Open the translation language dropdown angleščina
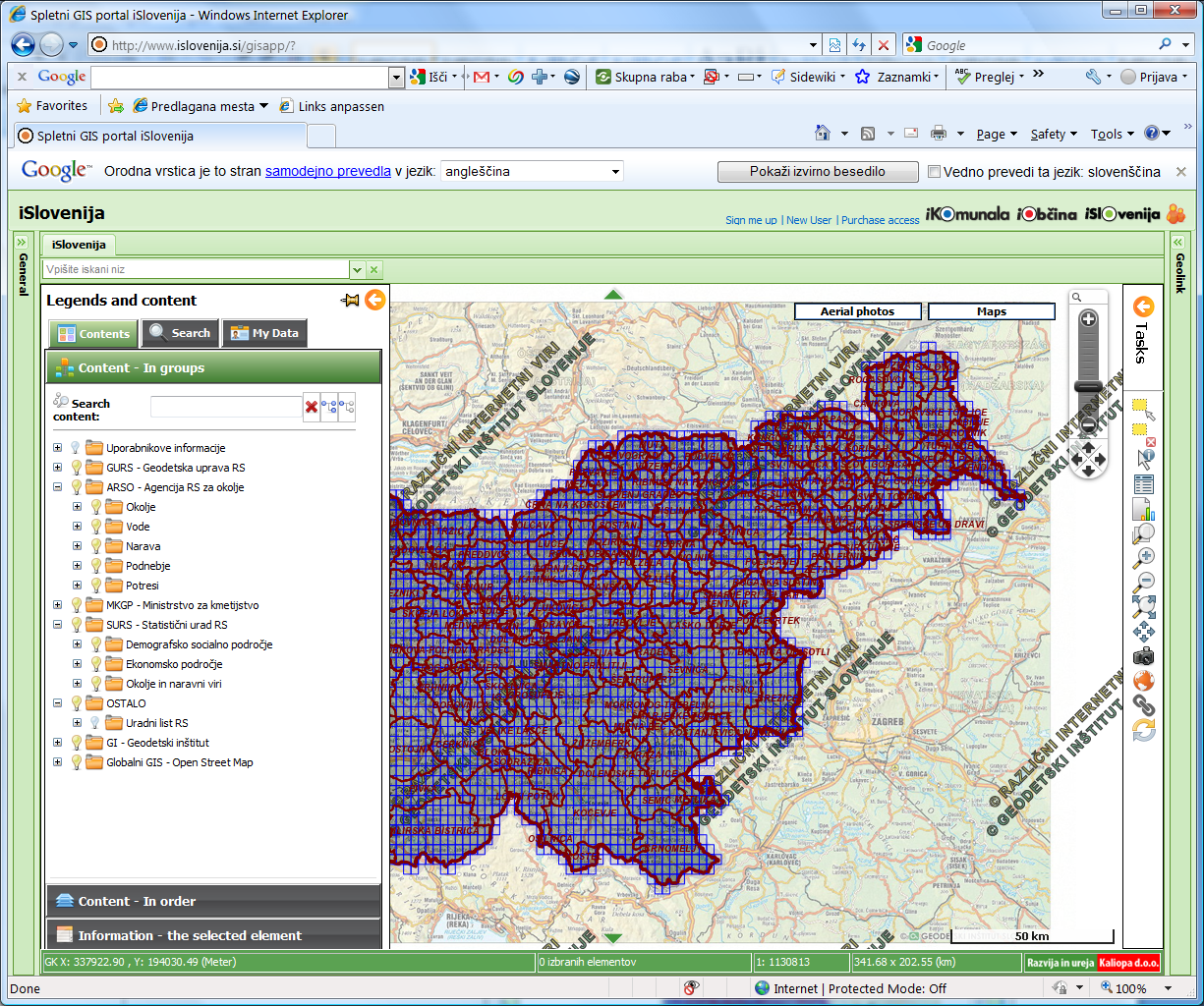This screenshot has height=1006, width=1204. coord(532,171)
